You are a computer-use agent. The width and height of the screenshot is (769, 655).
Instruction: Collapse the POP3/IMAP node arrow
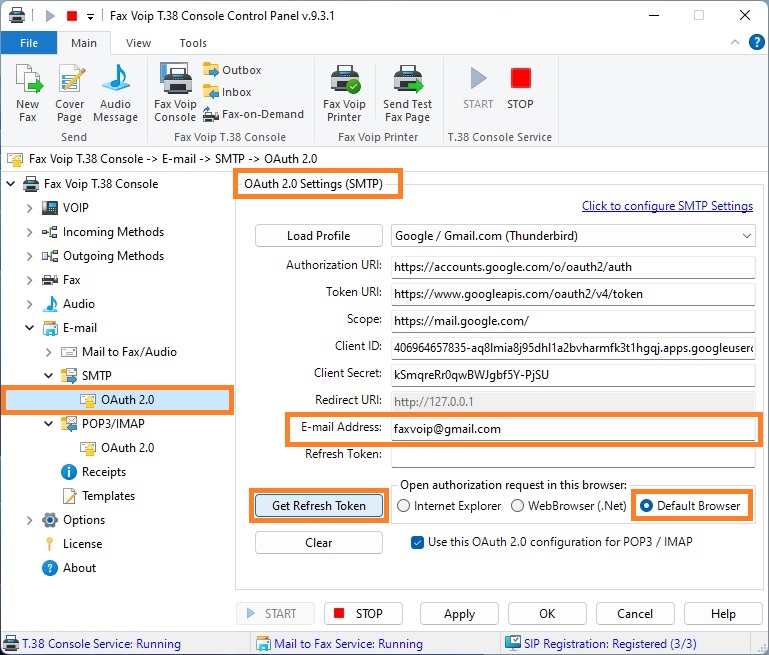(x=48, y=424)
